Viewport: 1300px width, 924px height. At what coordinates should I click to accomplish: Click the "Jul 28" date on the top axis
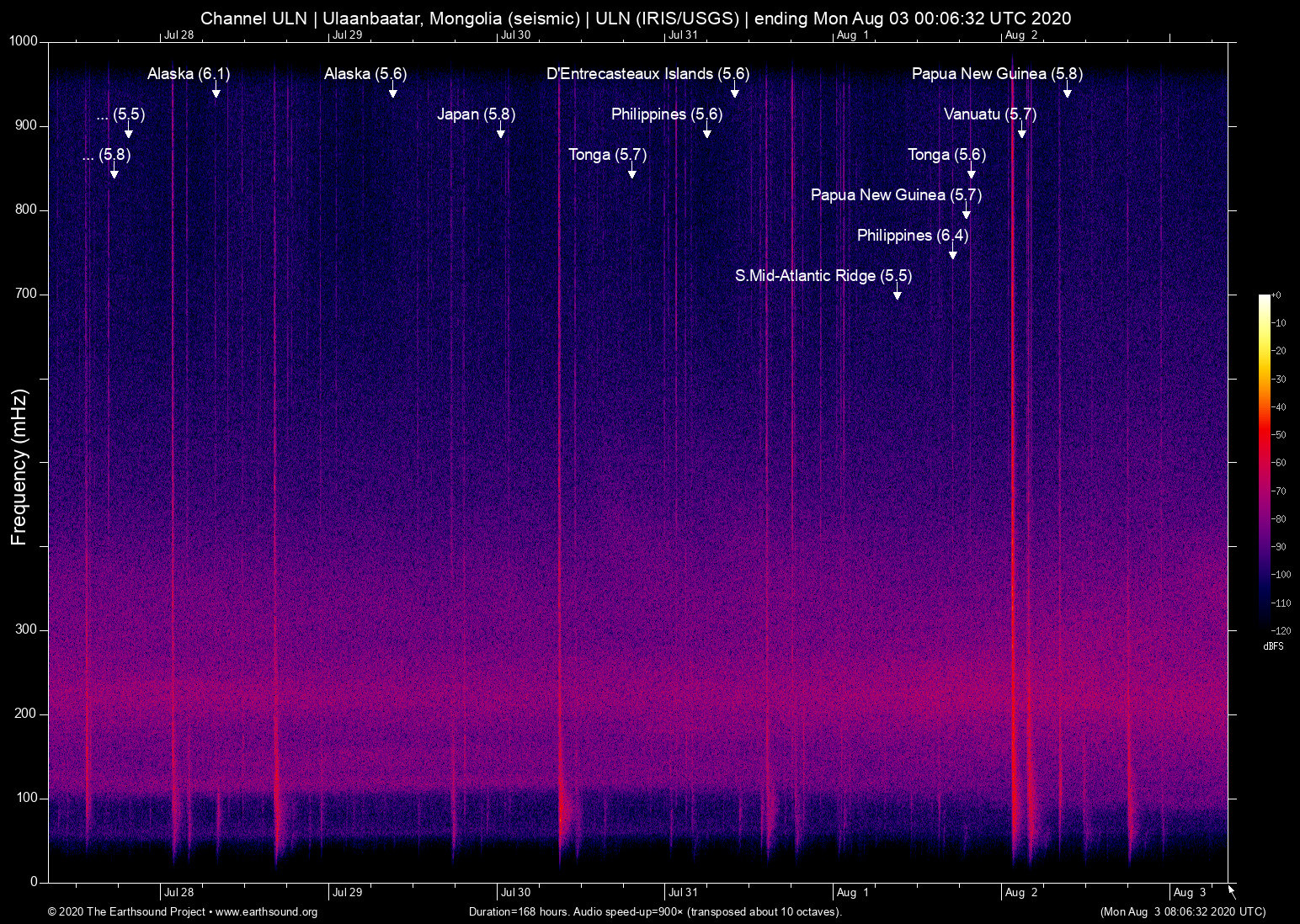click(178, 35)
